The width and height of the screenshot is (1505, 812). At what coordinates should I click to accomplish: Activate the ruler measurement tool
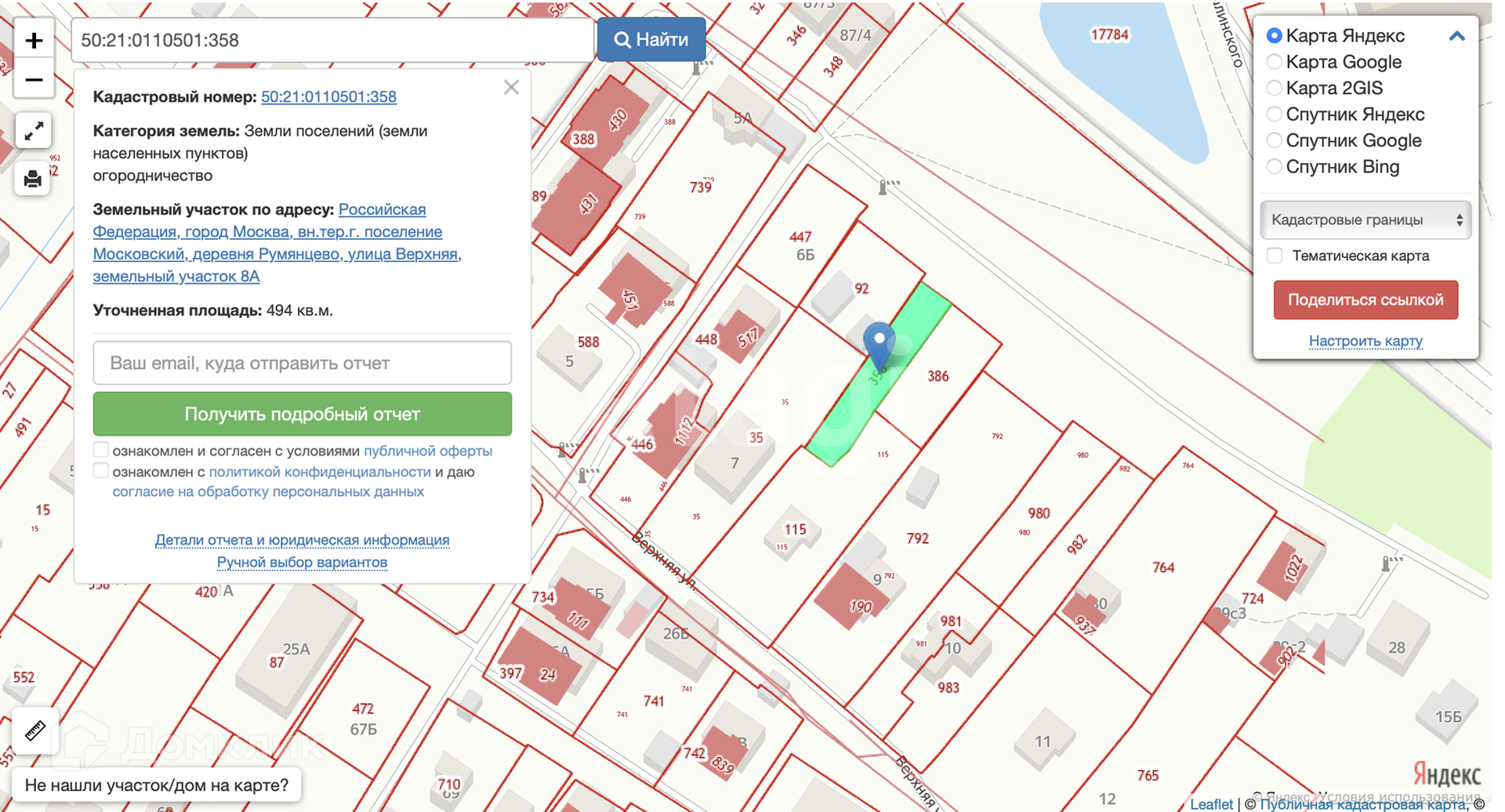click(x=35, y=730)
